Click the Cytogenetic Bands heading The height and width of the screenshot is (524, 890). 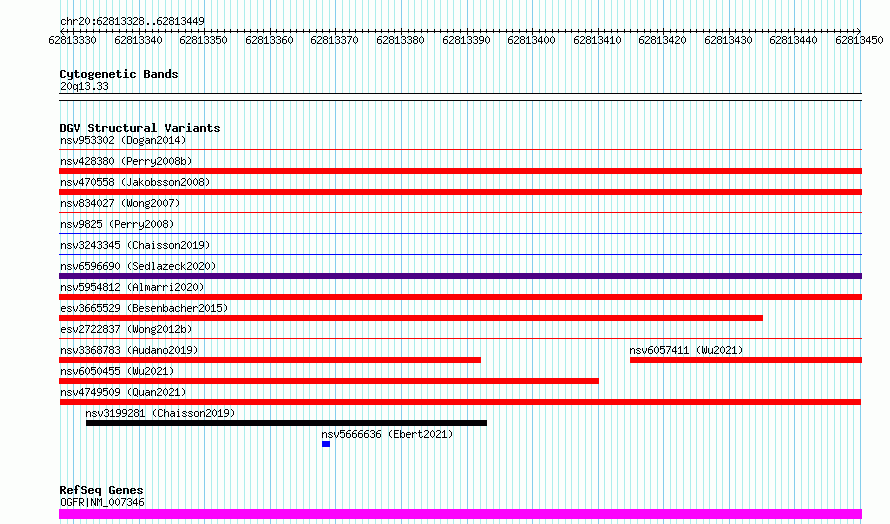tap(119, 74)
